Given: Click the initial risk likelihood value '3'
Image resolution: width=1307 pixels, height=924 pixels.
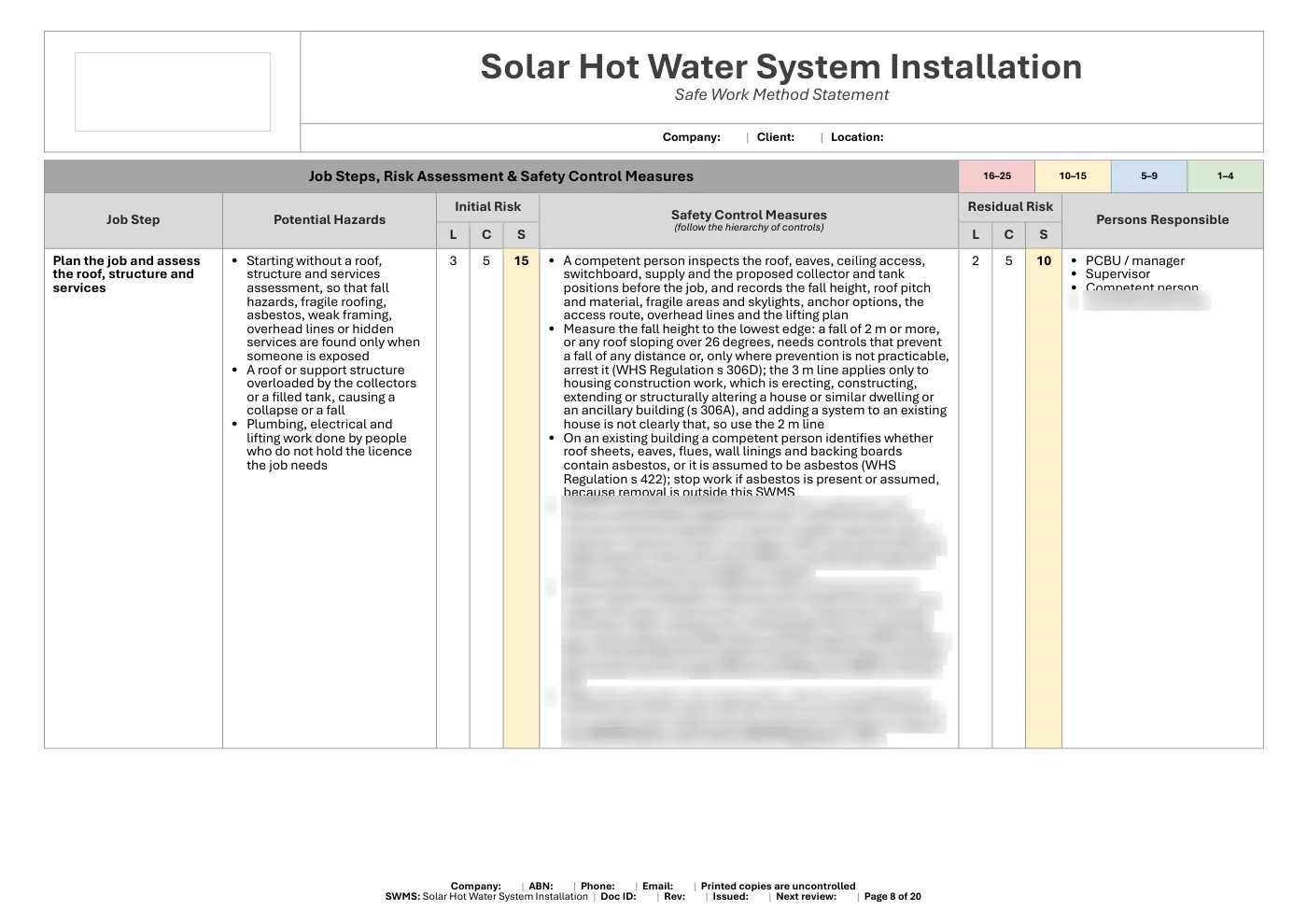Looking at the screenshot, I should pyautogui.click(x=454, y=261).
